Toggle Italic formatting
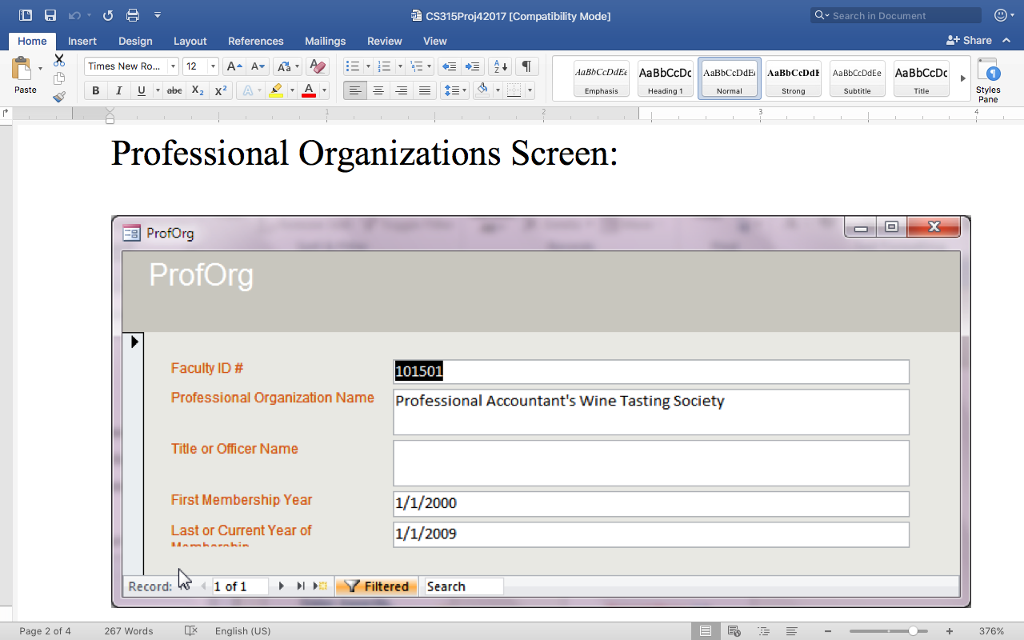This screenshot has height=640, width=1024. 119,91
